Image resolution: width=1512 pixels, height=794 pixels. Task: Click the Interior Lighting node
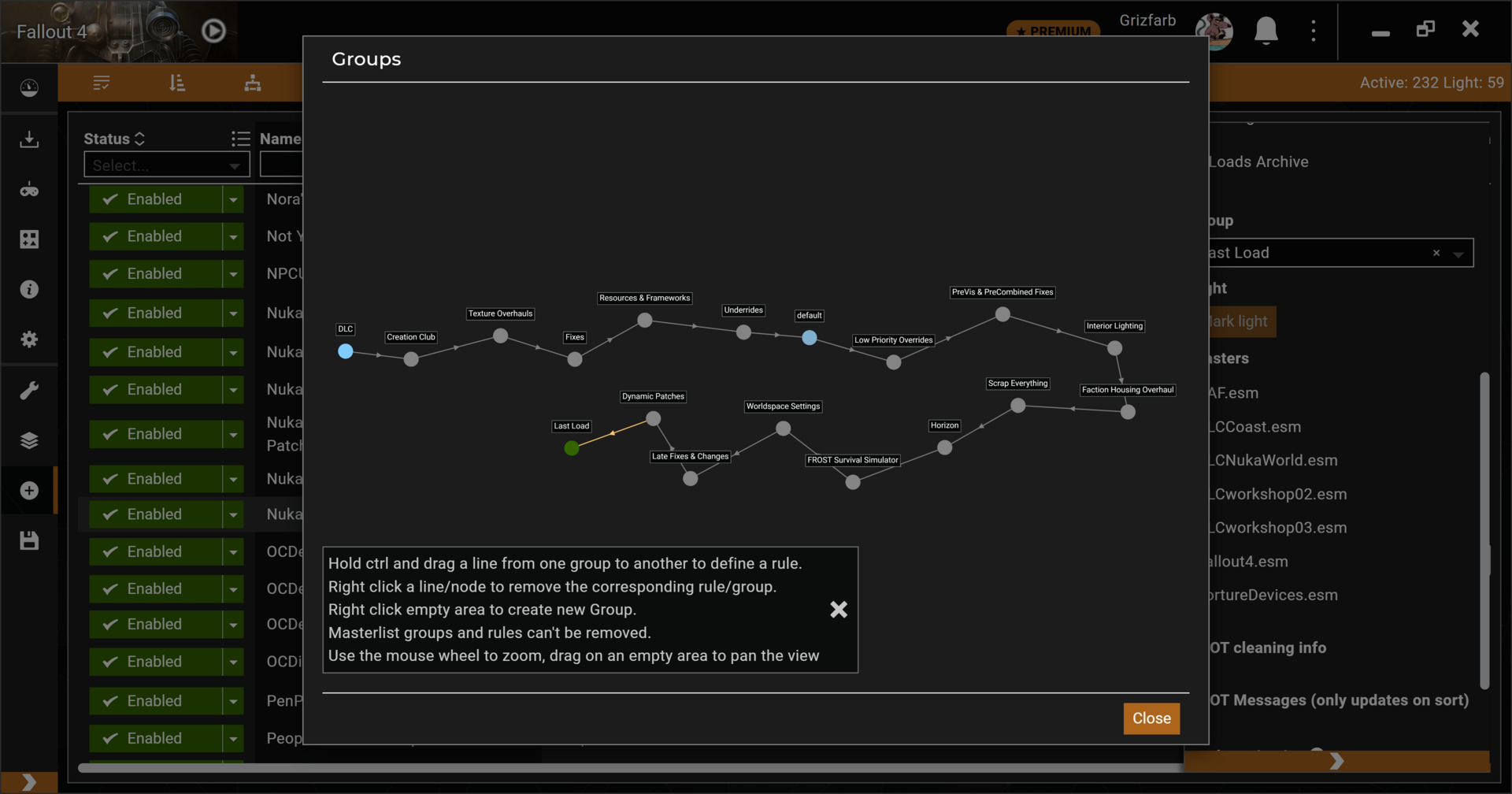[1114, 348]
